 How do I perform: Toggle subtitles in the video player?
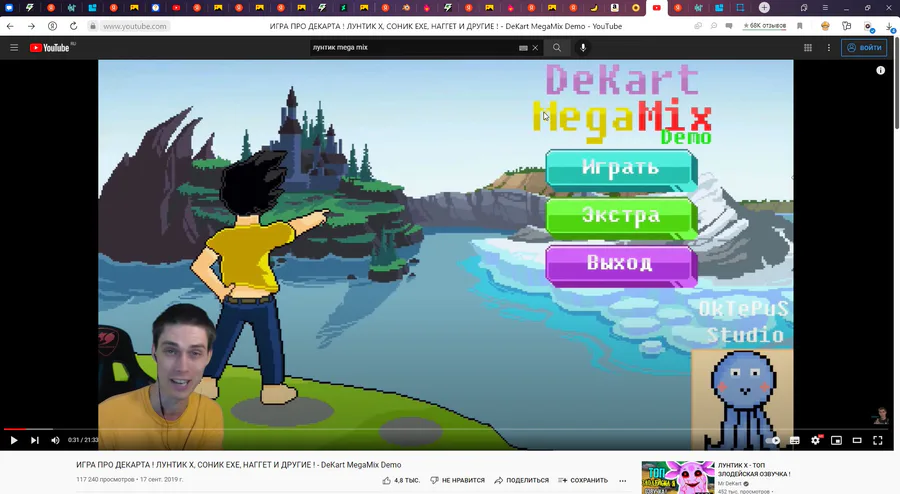[794, 440]
